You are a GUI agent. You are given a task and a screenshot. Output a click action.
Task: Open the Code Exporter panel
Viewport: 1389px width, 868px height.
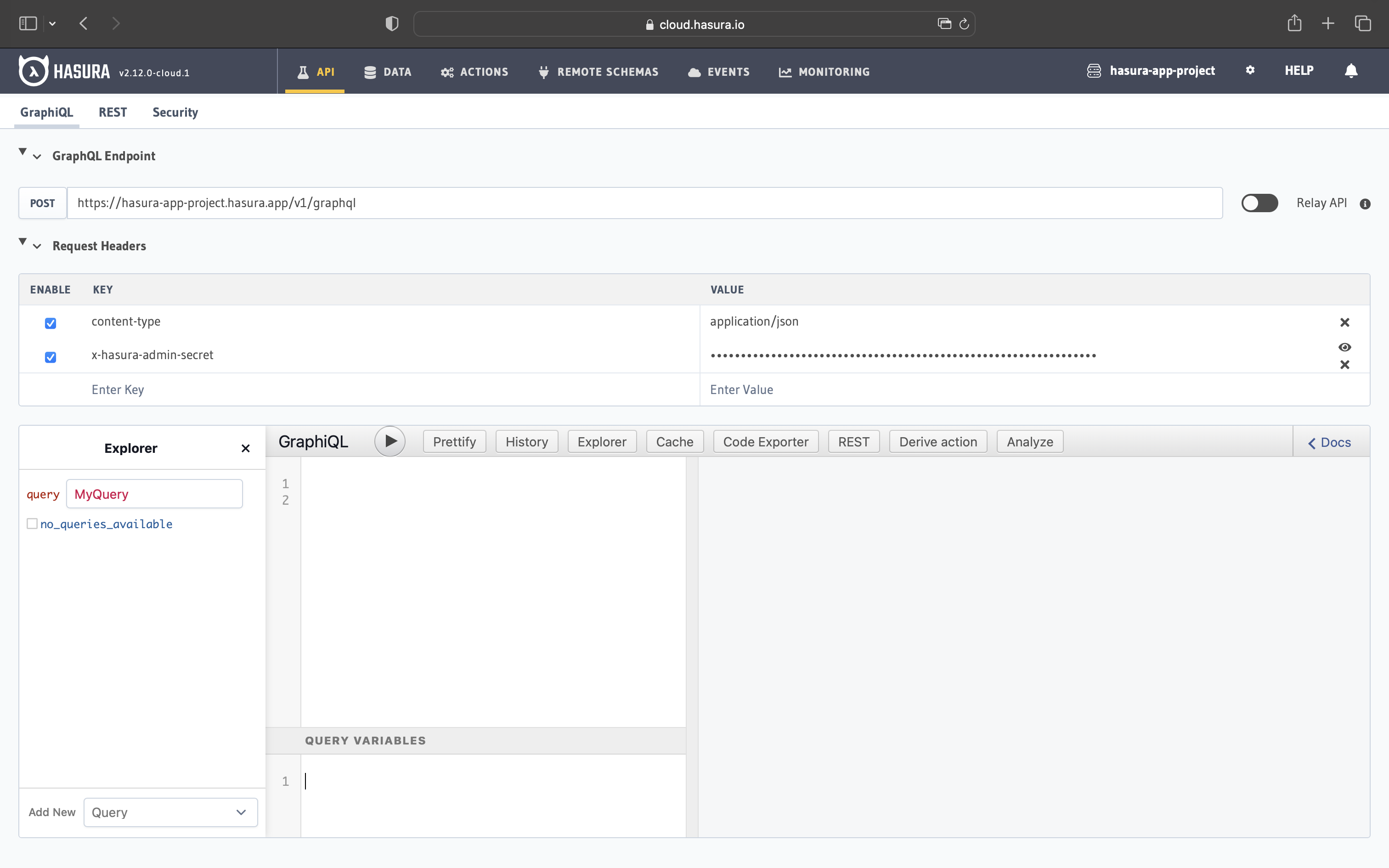[x=764, y=441]
